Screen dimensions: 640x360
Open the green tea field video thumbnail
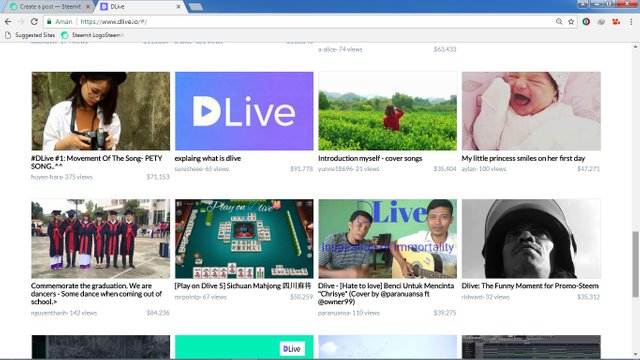tap(388, 111)
